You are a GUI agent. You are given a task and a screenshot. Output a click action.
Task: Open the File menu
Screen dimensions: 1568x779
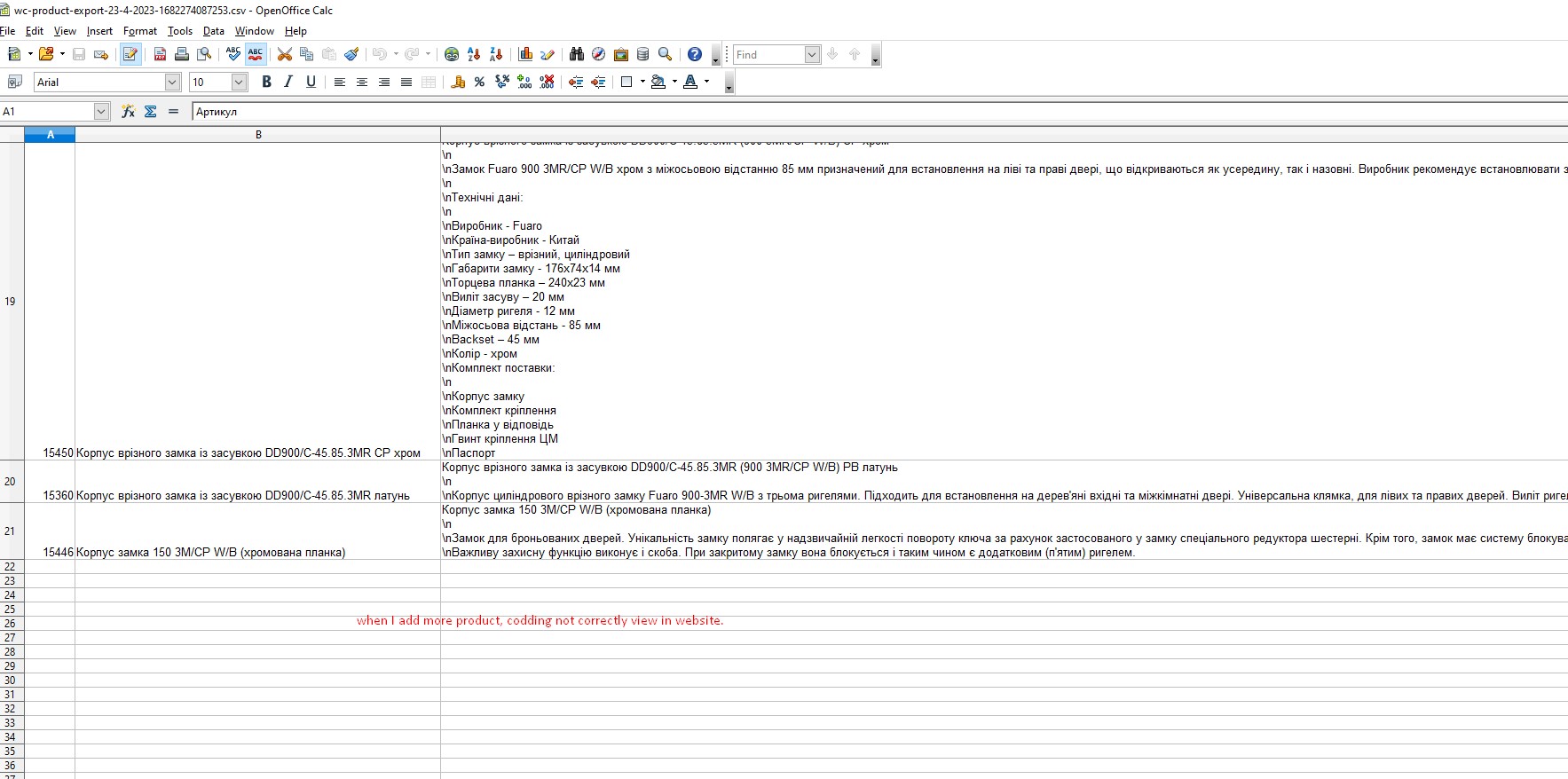[7, 31]
